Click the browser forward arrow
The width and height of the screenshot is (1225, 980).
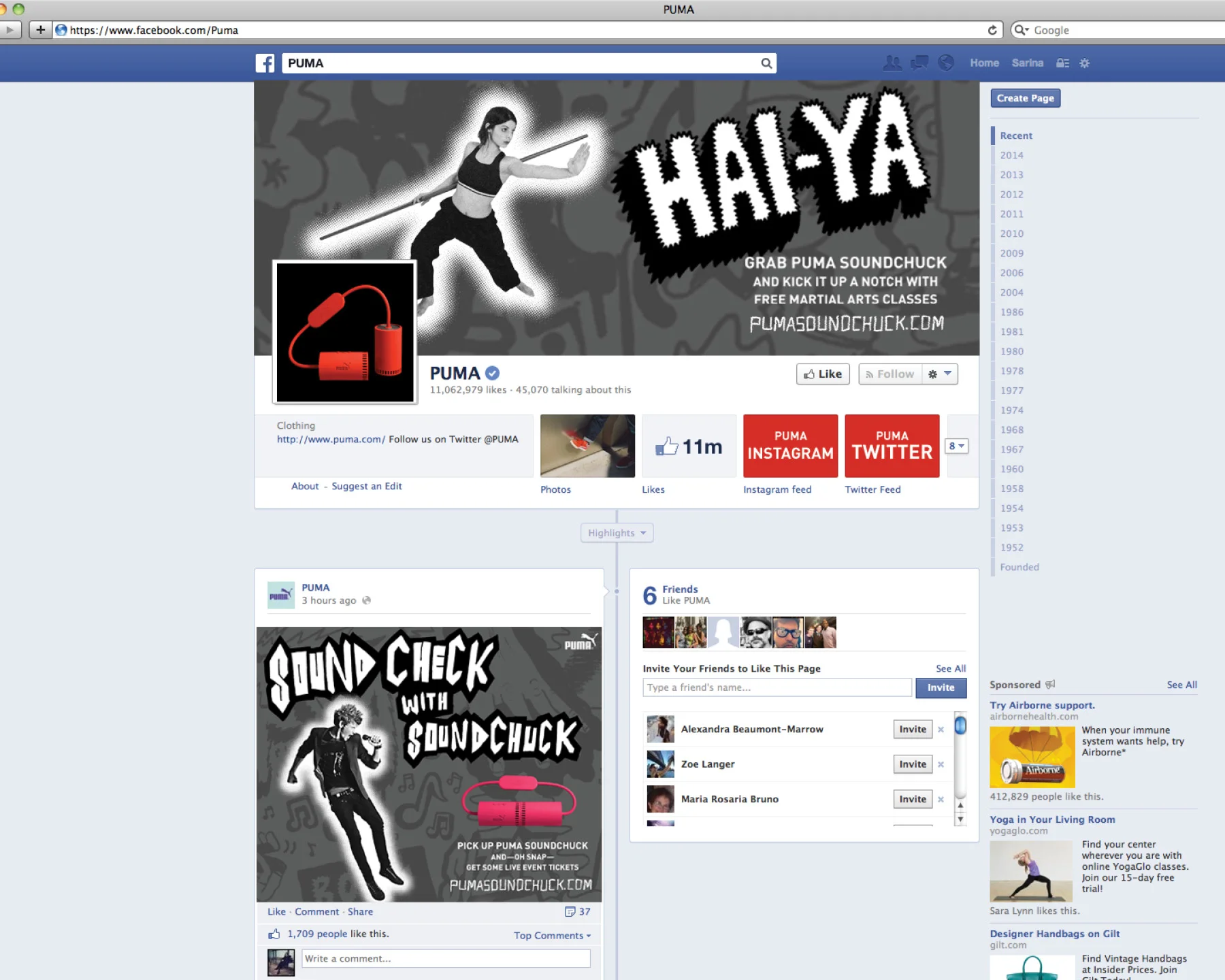[x=10, y=30]
